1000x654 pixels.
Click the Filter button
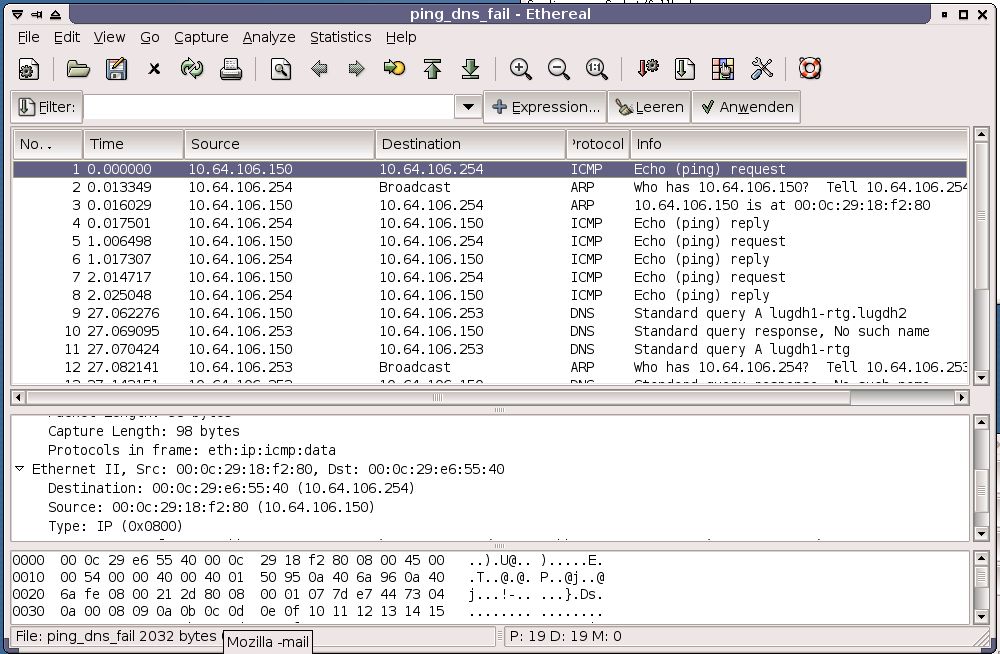47,107
